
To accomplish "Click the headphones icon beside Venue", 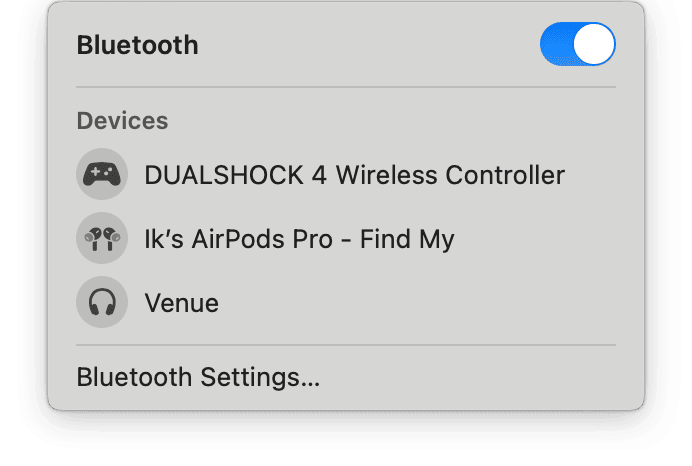I will (101, 302).
